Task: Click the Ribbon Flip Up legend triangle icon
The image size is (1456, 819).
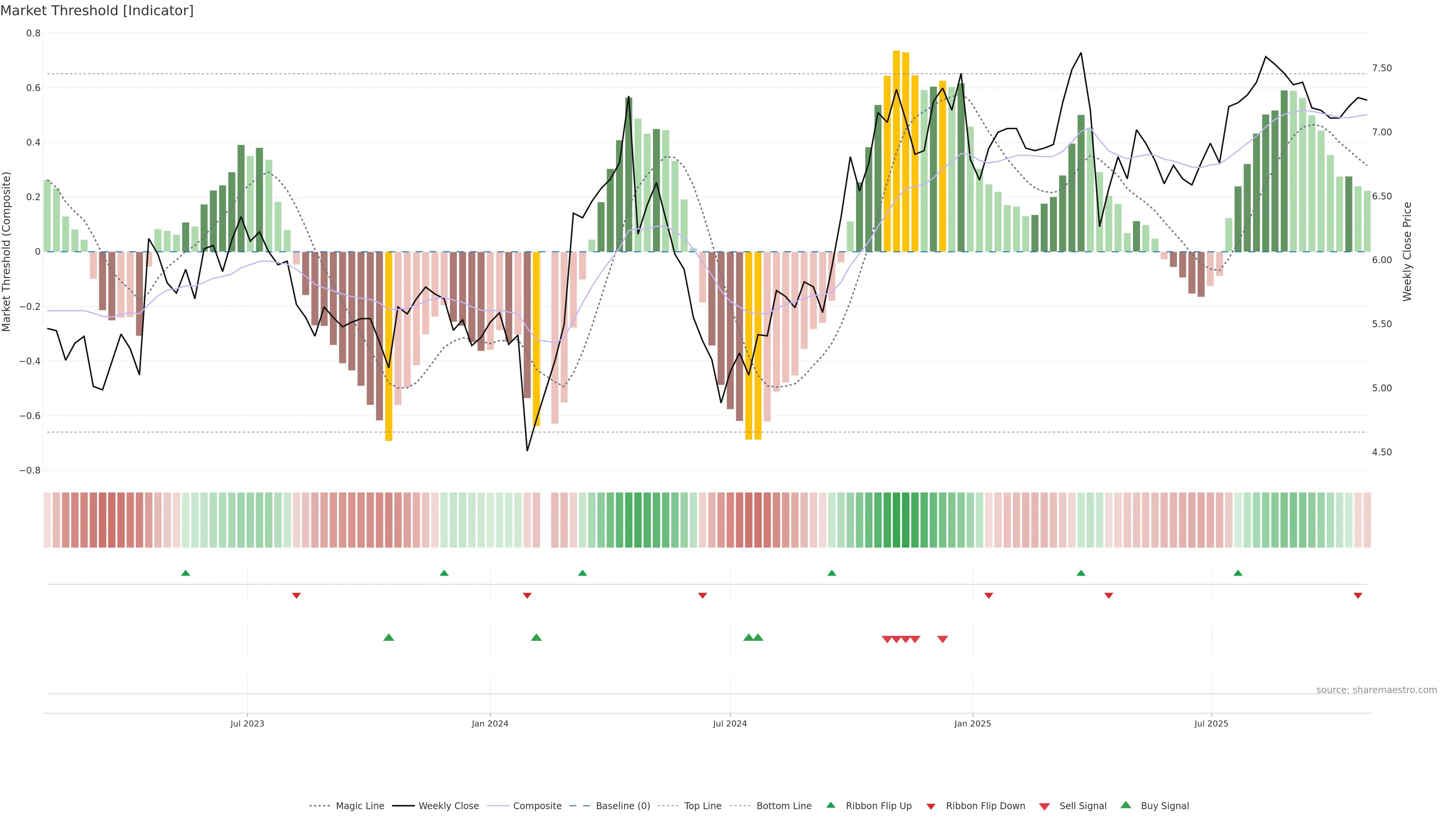Action: tap(831, 805)
